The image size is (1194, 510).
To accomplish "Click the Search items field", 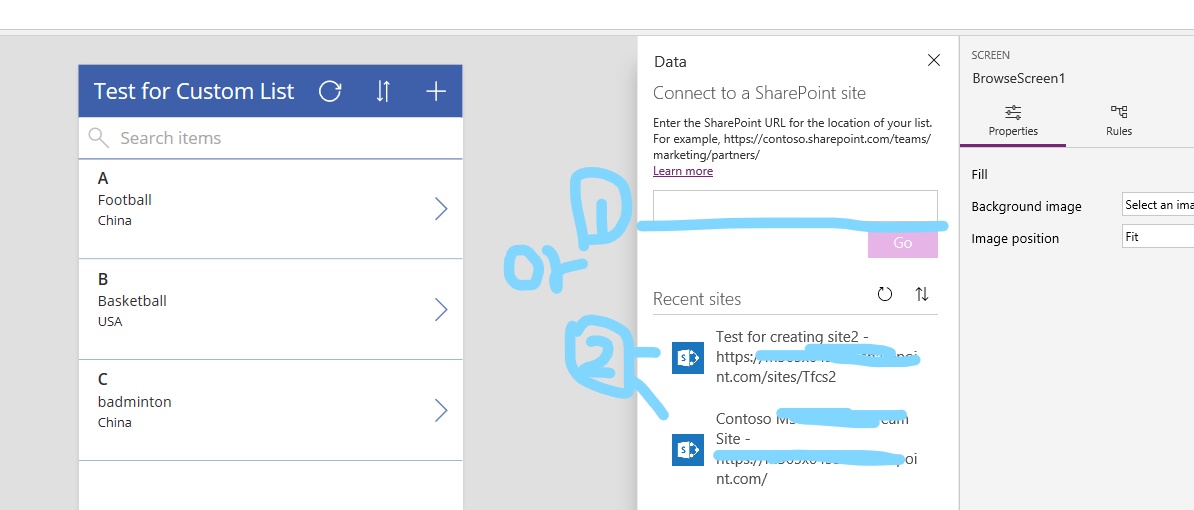I will (270, 138).
